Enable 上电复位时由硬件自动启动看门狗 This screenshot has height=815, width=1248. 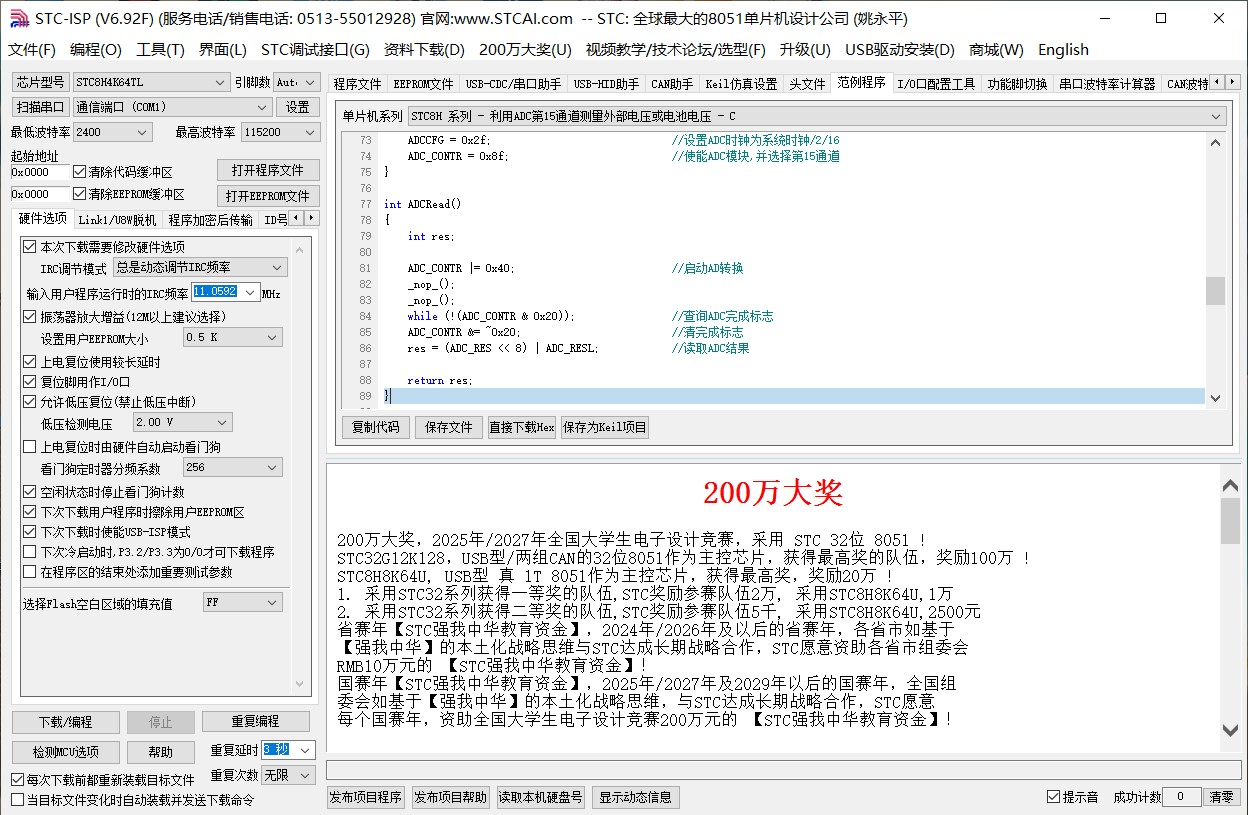click(30, 447)
